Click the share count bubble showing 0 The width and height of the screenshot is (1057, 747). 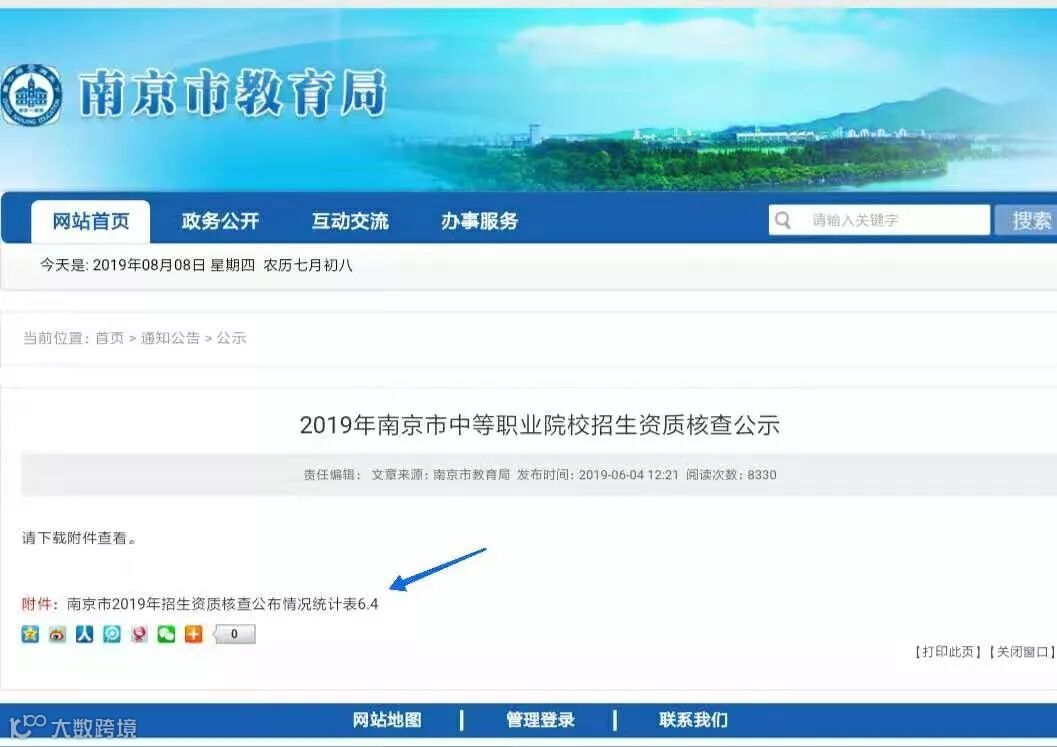(234, 634)
